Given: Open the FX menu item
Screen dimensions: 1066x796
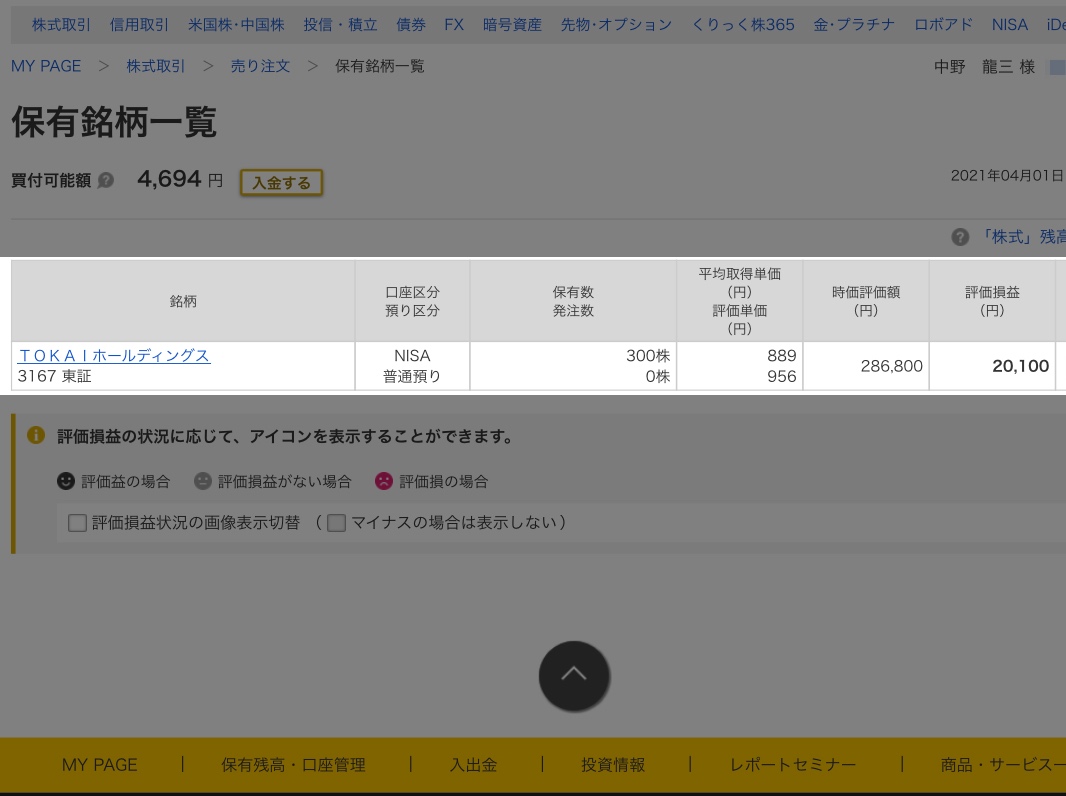Looking at the screenshot, I should (454, 24).
